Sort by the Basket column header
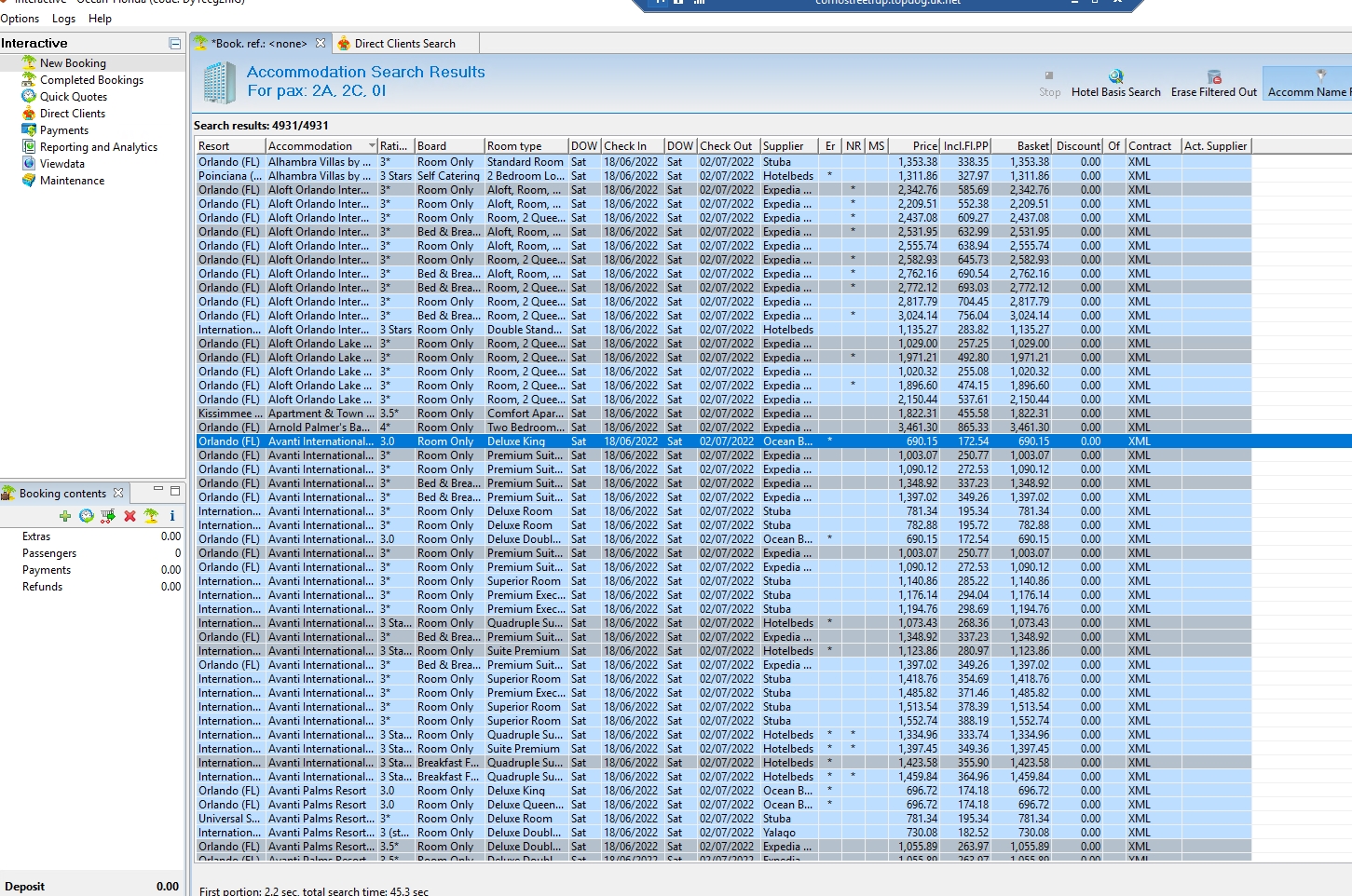The image size is (1352, 896). point(1021,146)
